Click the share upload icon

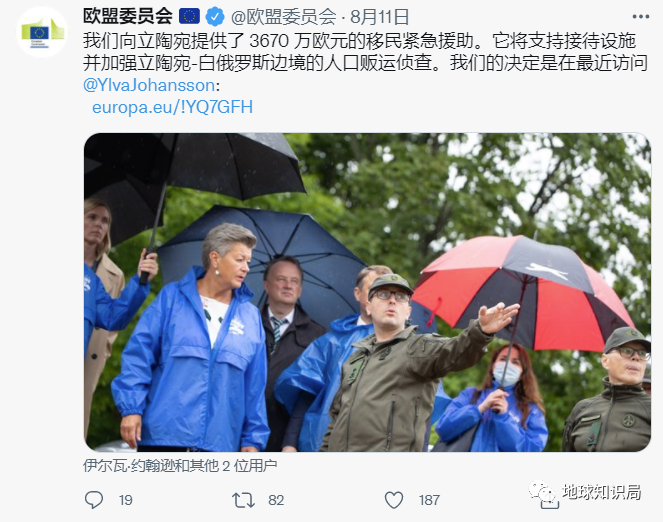point(549,501)
